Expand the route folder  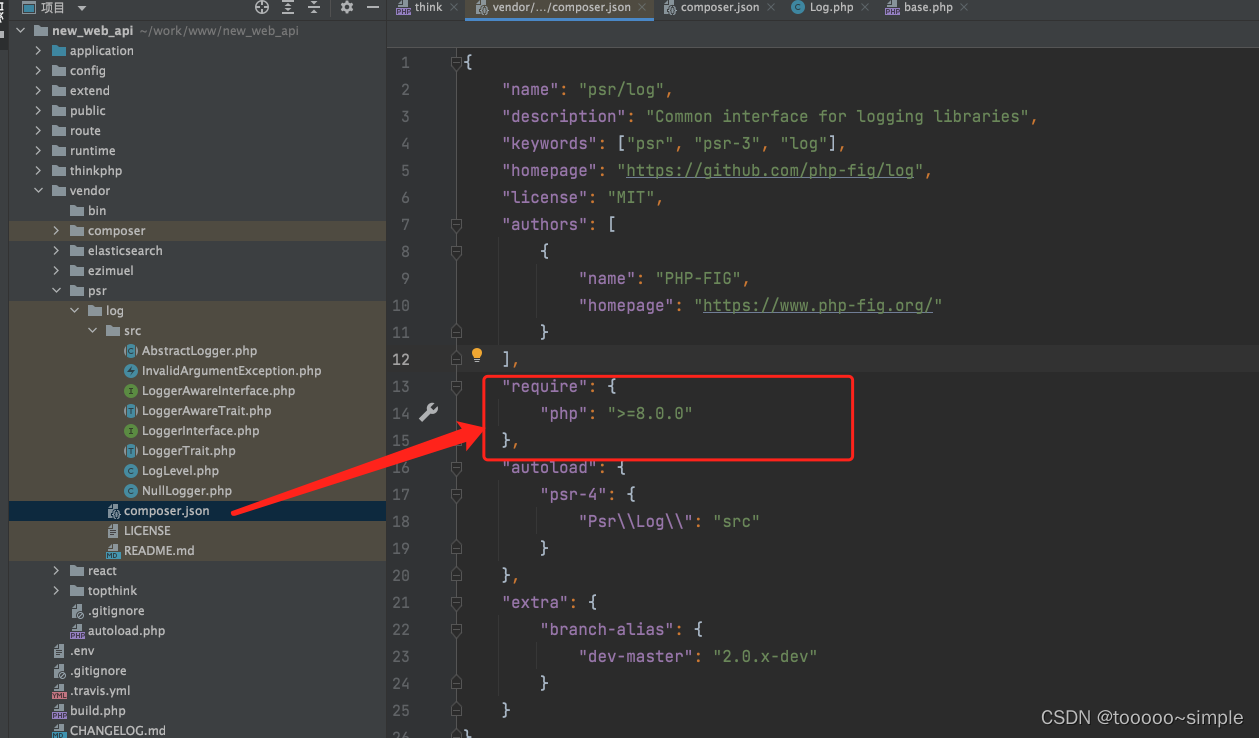click(39, 131)
